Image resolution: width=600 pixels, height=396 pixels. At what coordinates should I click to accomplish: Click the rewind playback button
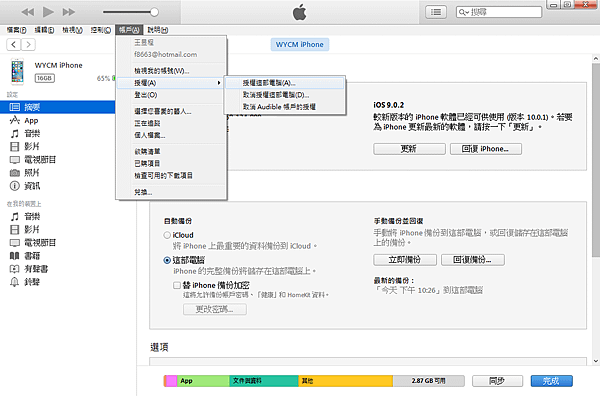tap(28, 12)
